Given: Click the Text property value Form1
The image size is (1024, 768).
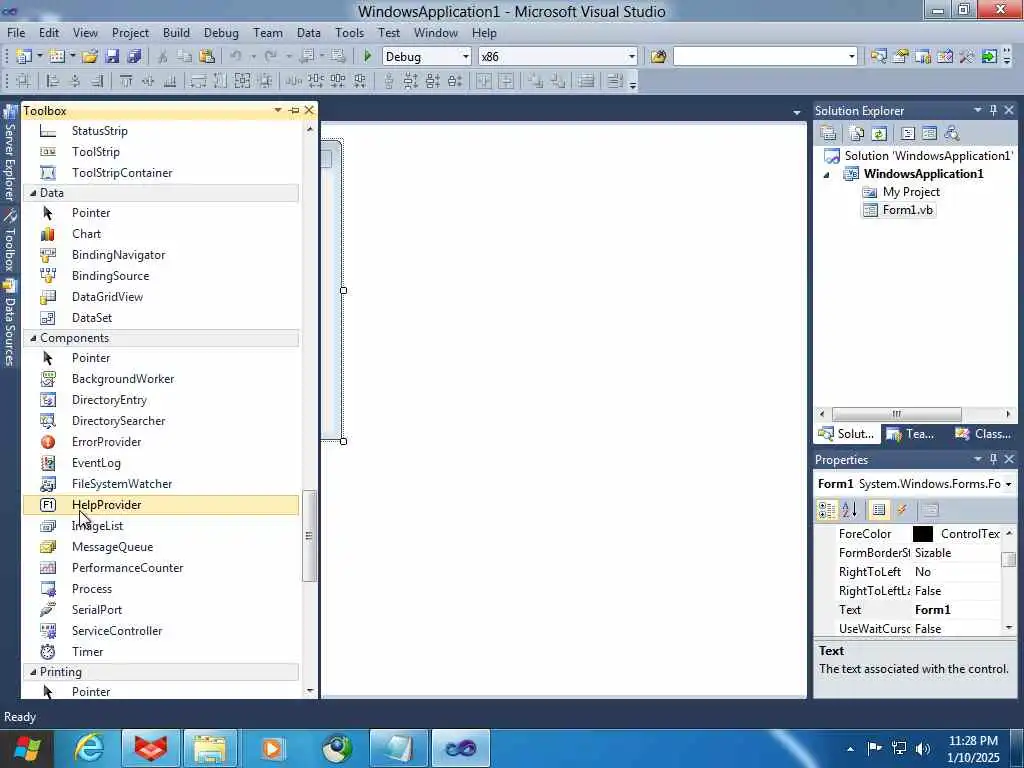Looking at the screenshot, I should tap(932, 610).
